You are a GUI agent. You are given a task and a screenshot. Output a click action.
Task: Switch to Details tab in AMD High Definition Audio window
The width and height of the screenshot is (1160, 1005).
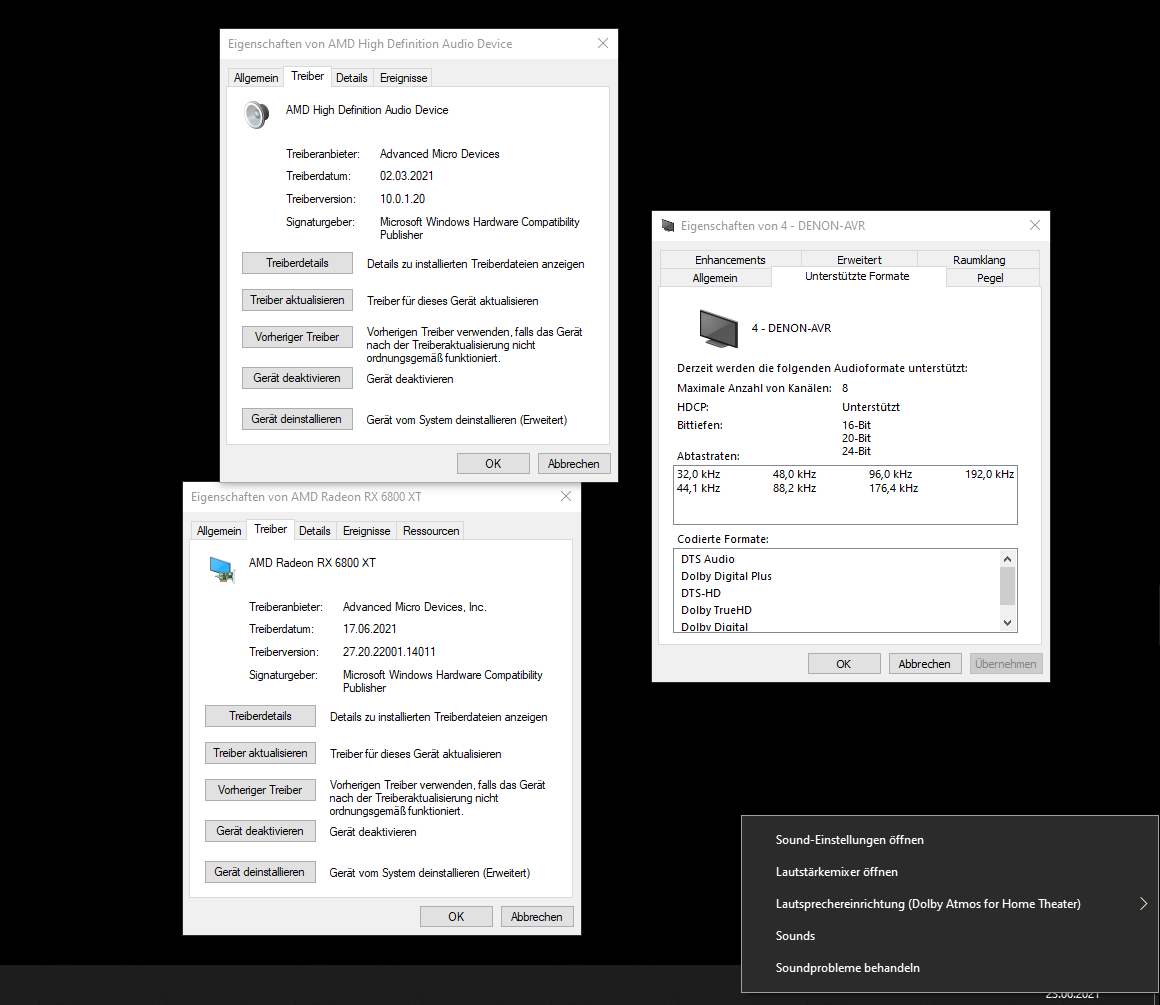coord(351,78)
